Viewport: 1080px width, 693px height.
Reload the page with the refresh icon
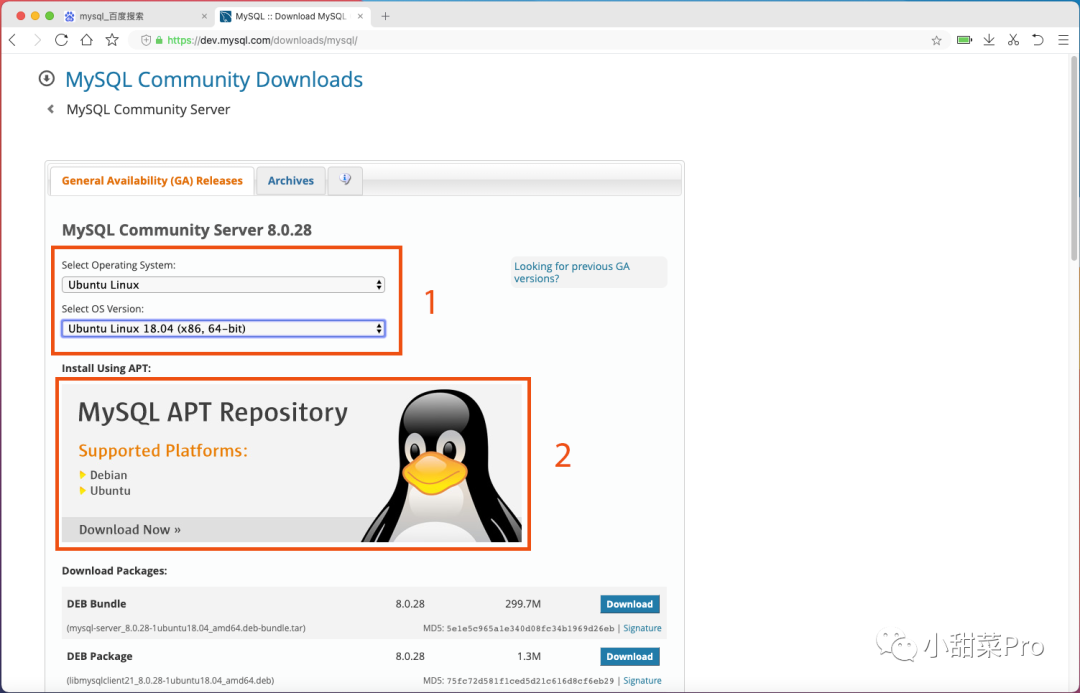[61, 40]
